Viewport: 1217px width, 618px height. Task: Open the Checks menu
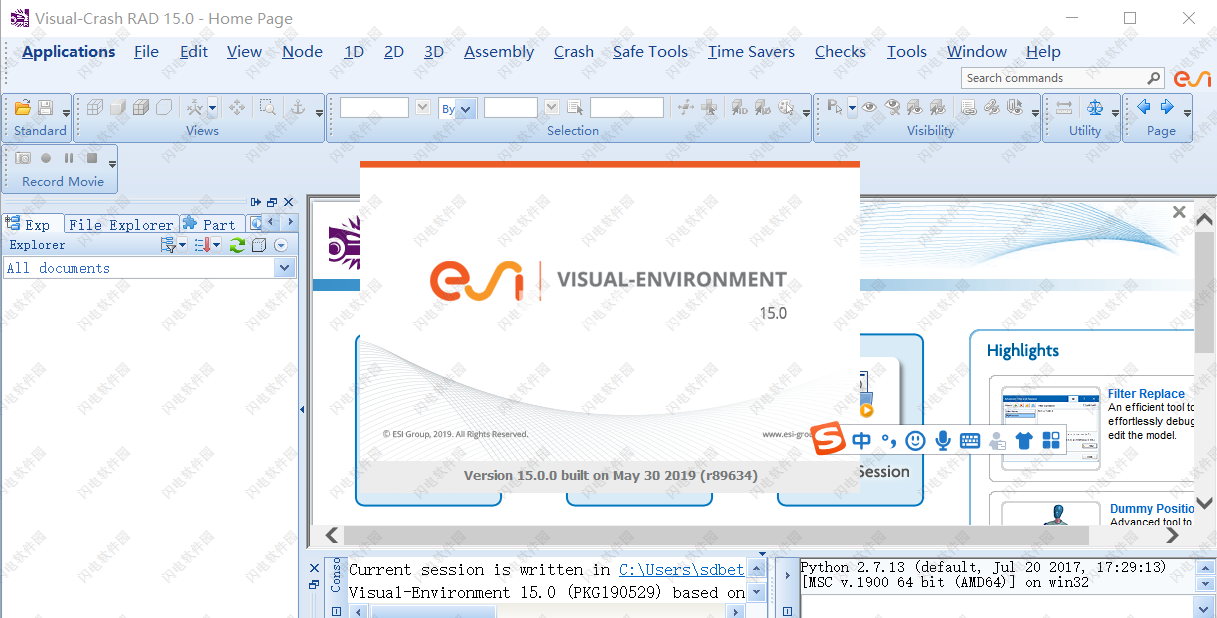(x=840, y=52)
